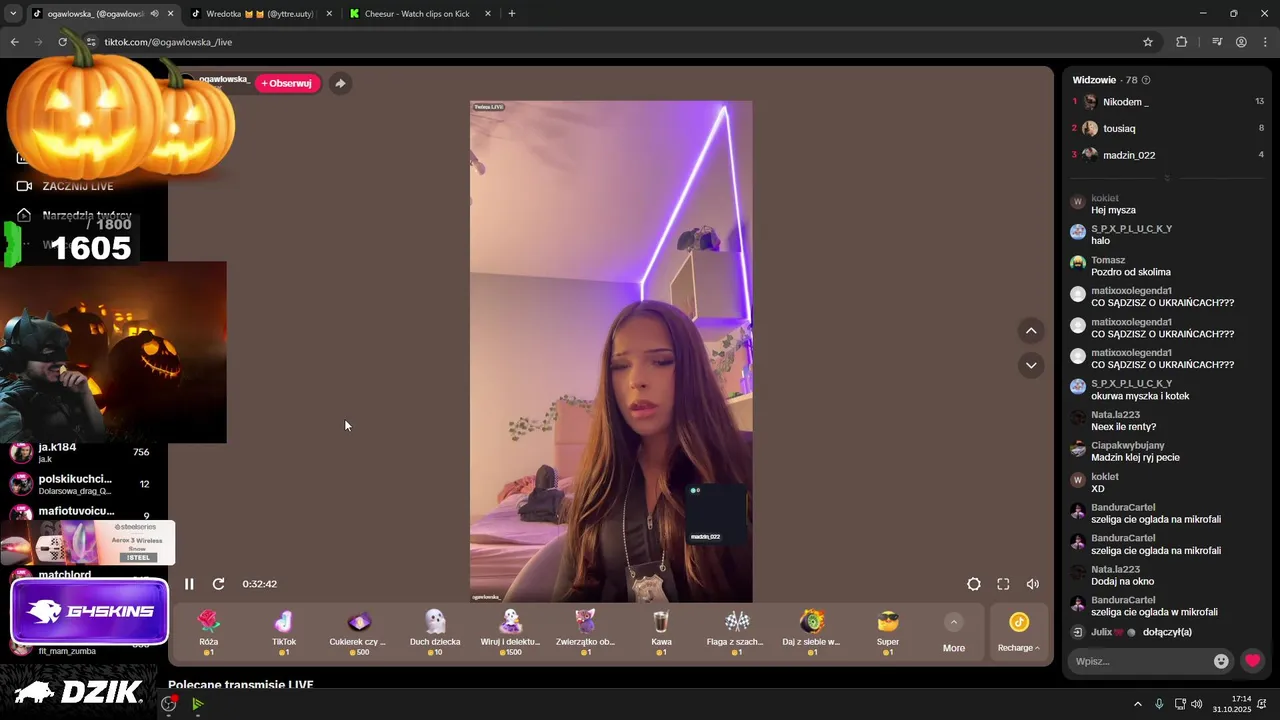Screen dimensions: 1280x720
Task: Click chat username Nata.la223 asking renty
Action: [x=1116, y=414]
